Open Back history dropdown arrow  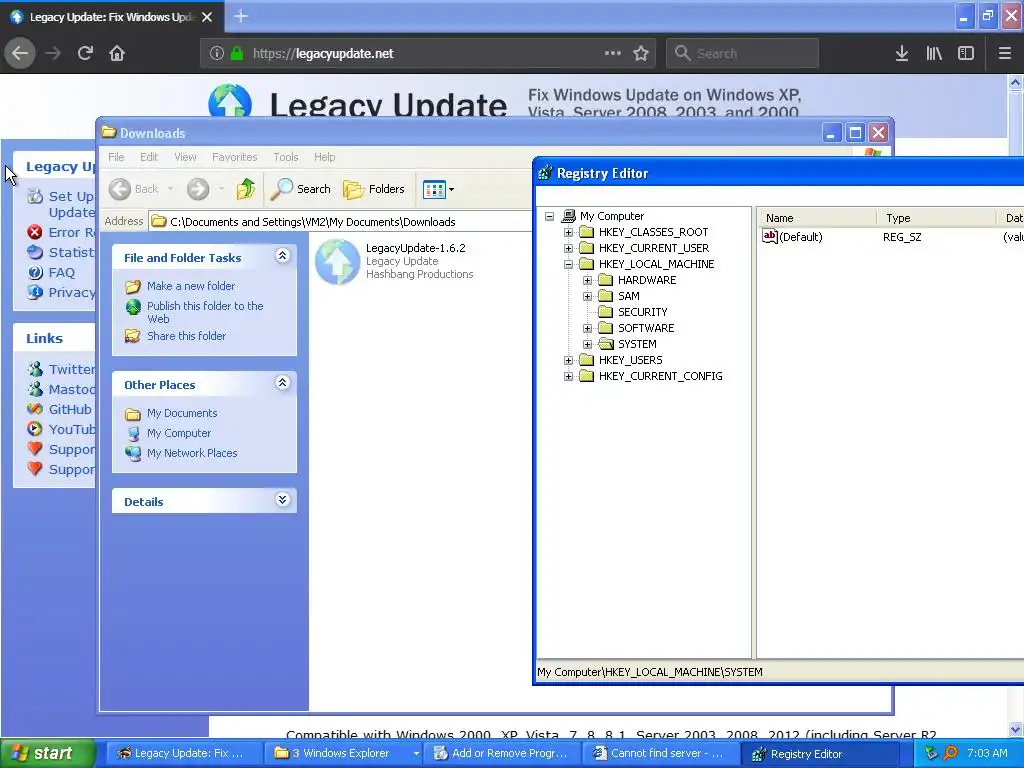(170, 189)
